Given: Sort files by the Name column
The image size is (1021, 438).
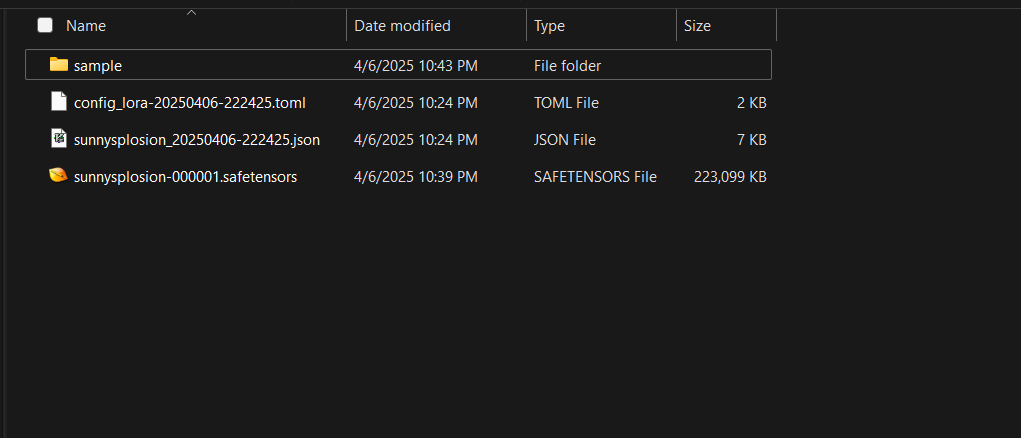Looking at the screenshot, I should point(86,26).
